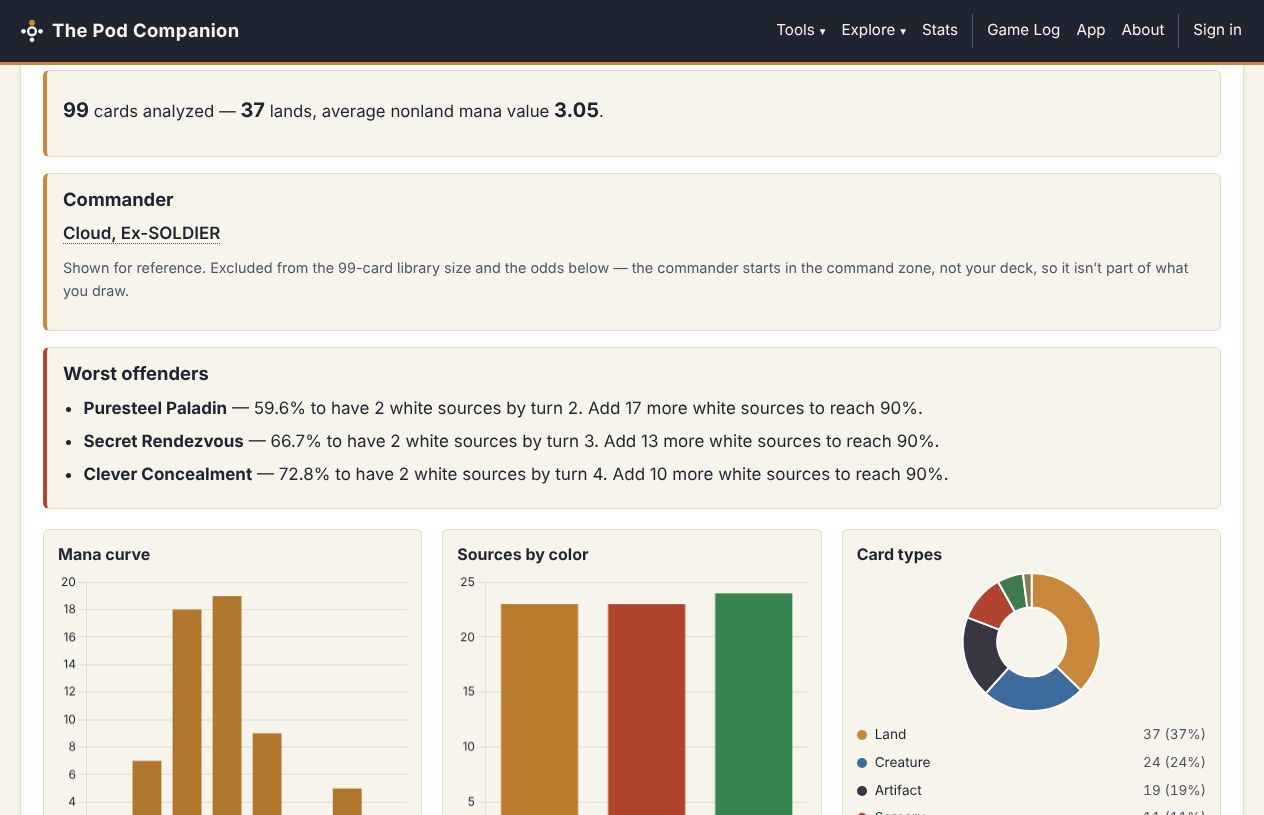Click the 24 (24%) Creature count value

click(1174, 762)
